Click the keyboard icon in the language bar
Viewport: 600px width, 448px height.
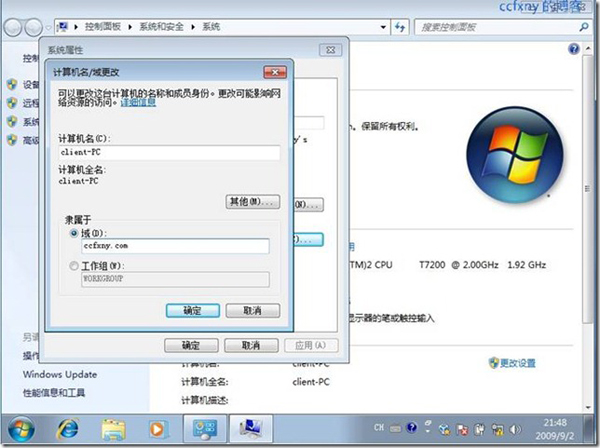(x=396, y=428)
